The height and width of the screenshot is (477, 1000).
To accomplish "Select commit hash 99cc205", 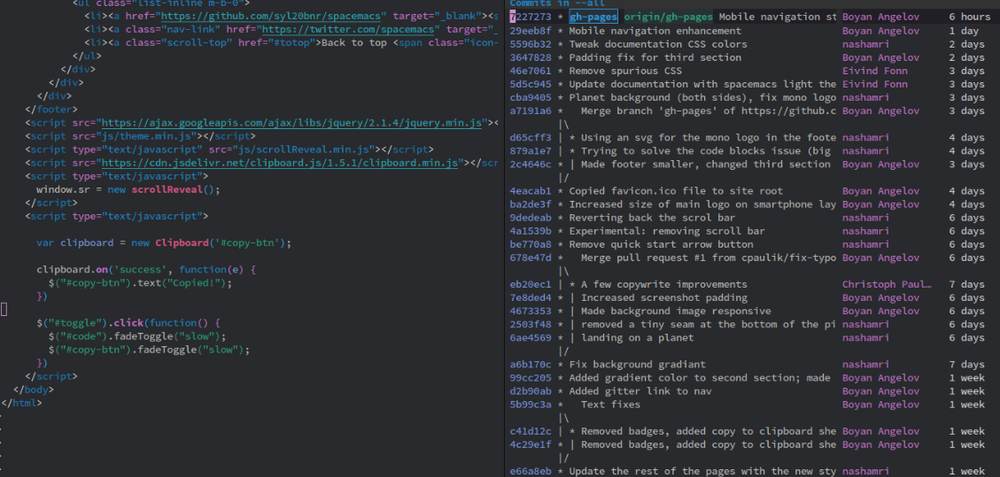I will pyautogui.click(x=531, y=379).
